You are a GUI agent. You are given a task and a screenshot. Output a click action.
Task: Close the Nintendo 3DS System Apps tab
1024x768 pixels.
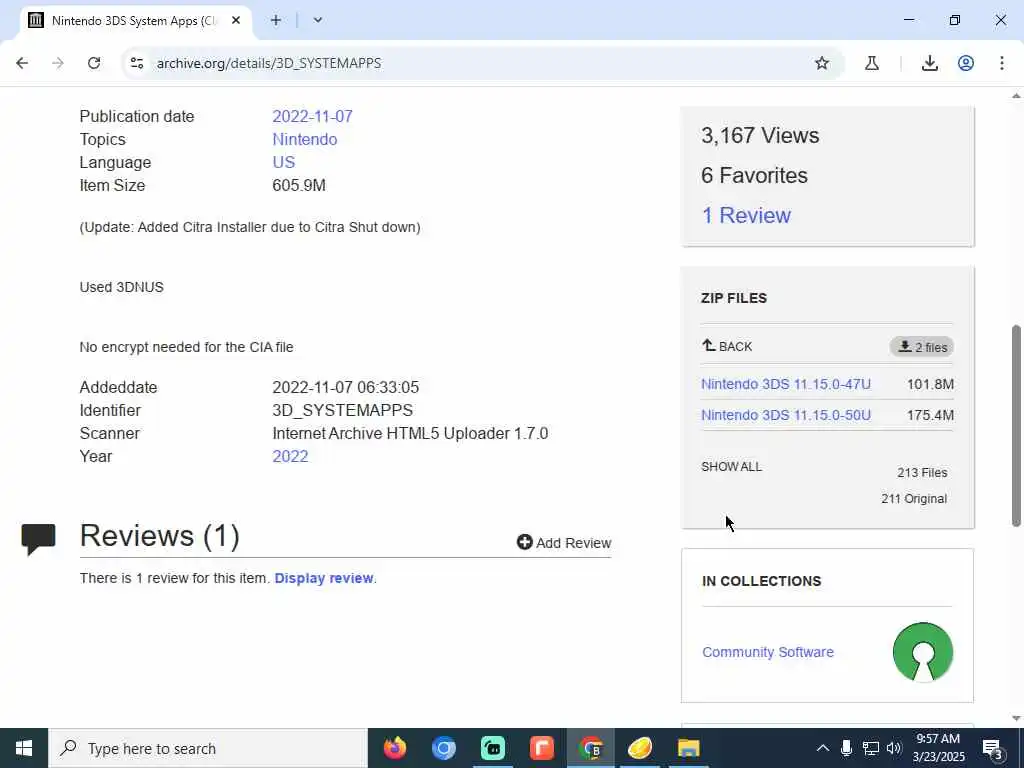(x=236, y=20)
